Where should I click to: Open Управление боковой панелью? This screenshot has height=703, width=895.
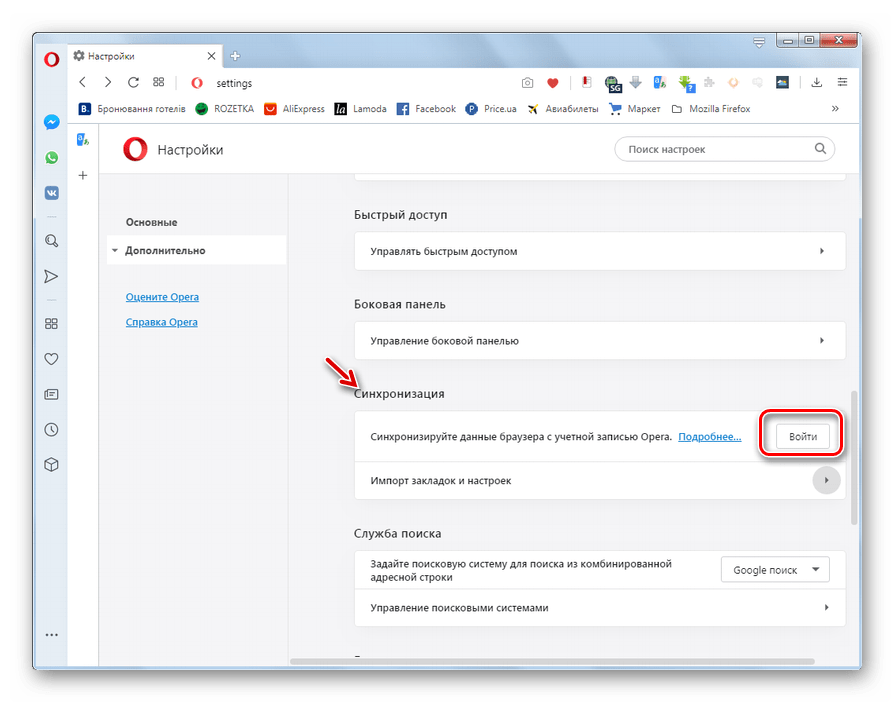599,341
